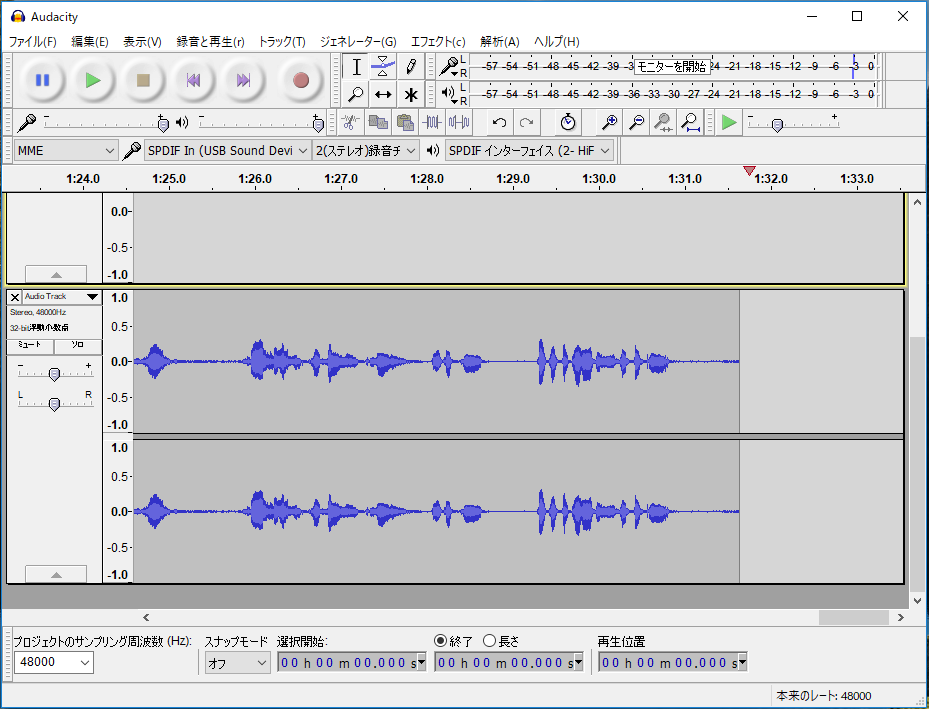Click the recording meter microphone icon
The image size is (929, 709).
449,66
